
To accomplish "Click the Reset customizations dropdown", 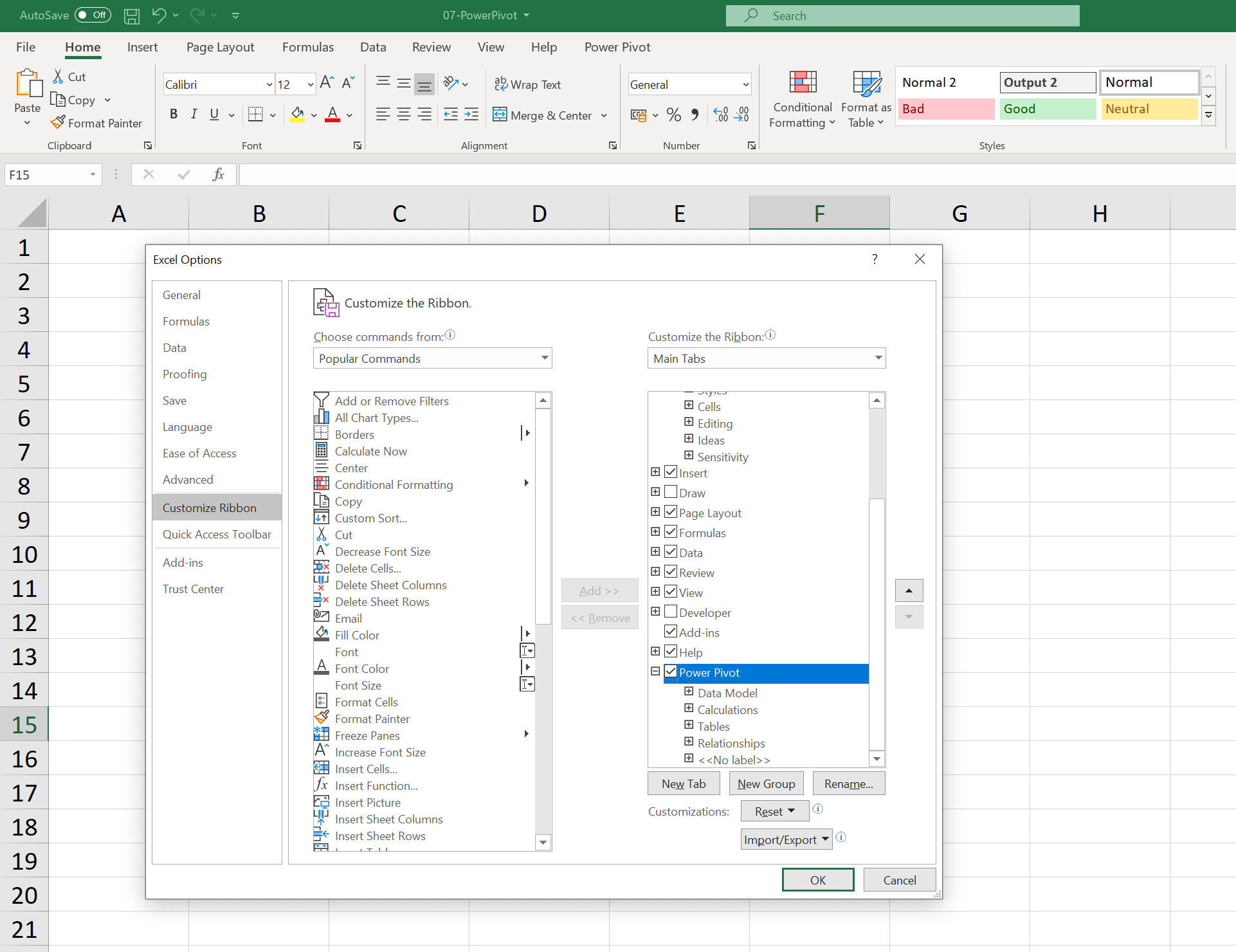I will click(775, 810).
